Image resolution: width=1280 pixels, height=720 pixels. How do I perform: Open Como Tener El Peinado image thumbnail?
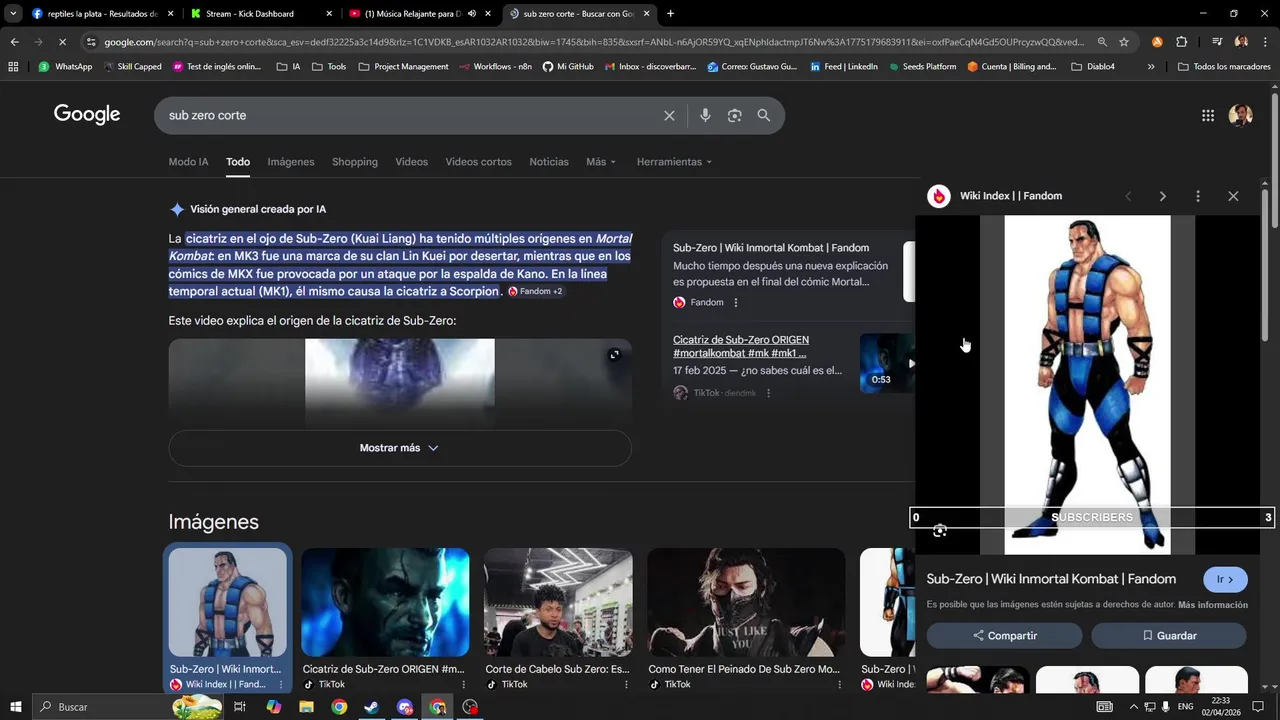tap(746, 602)
